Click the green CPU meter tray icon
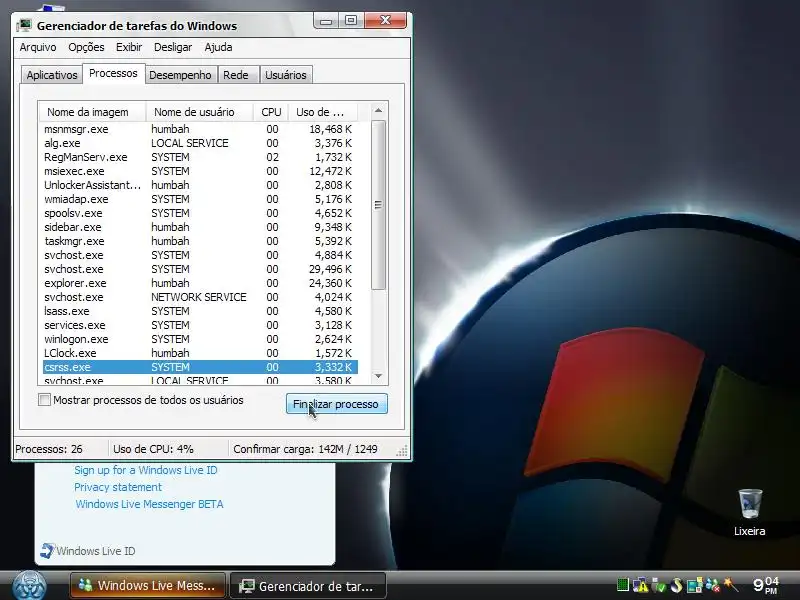 (x=622, y=585)
